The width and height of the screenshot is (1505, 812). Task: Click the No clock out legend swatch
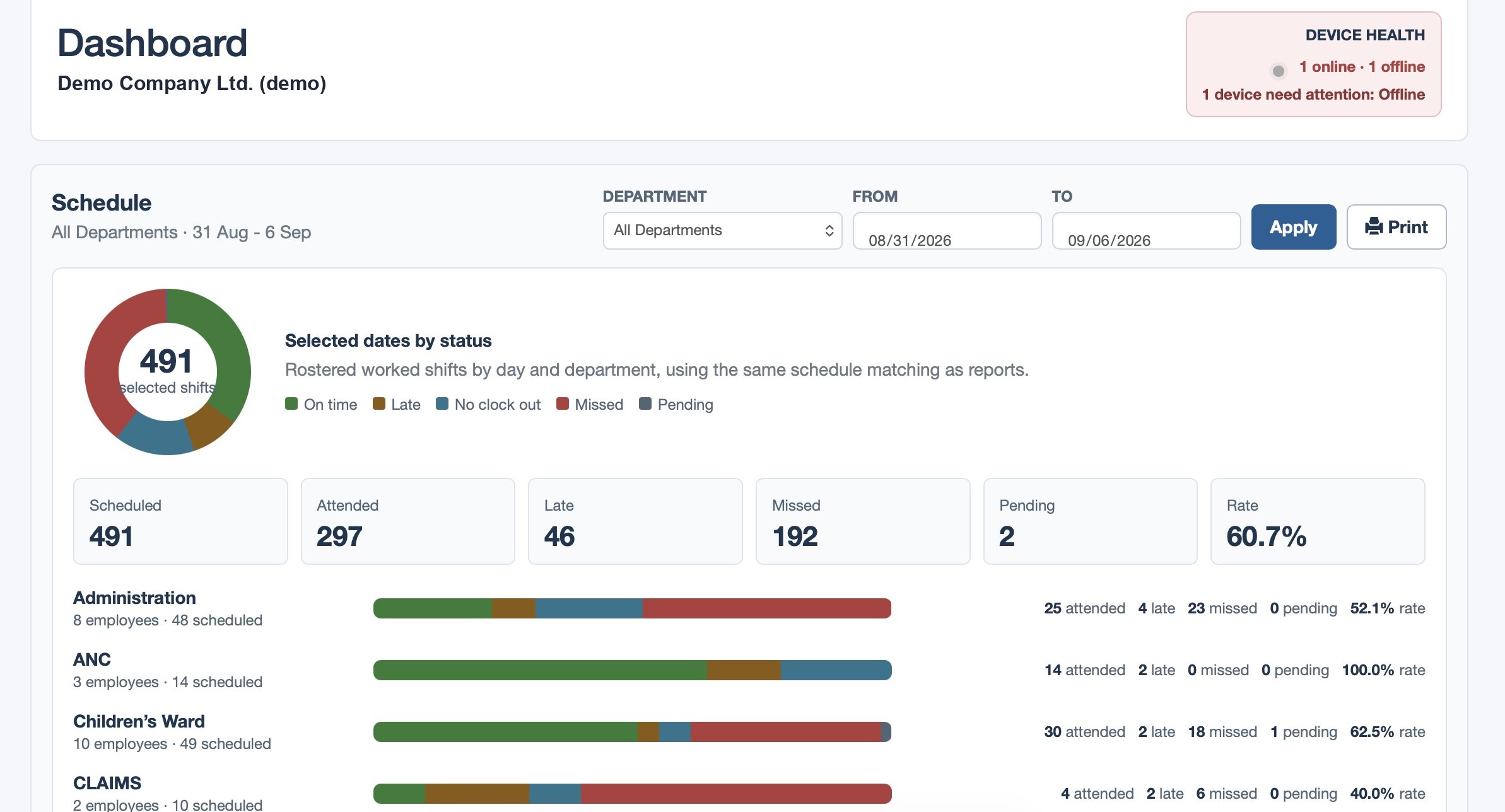pyautogui.click(x=442, y=403)
